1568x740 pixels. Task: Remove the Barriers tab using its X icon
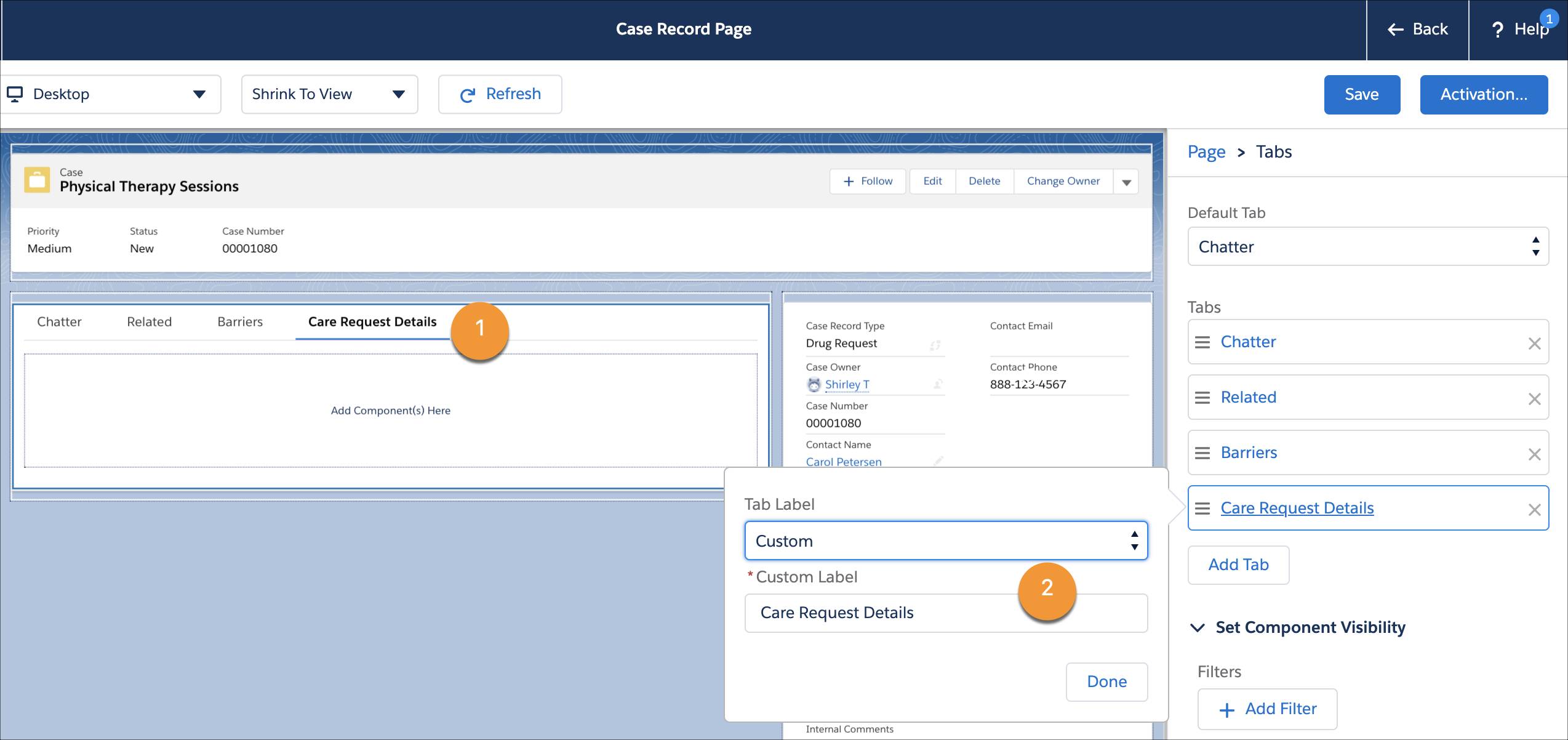pyautogui.click(x=1534, y=454)
